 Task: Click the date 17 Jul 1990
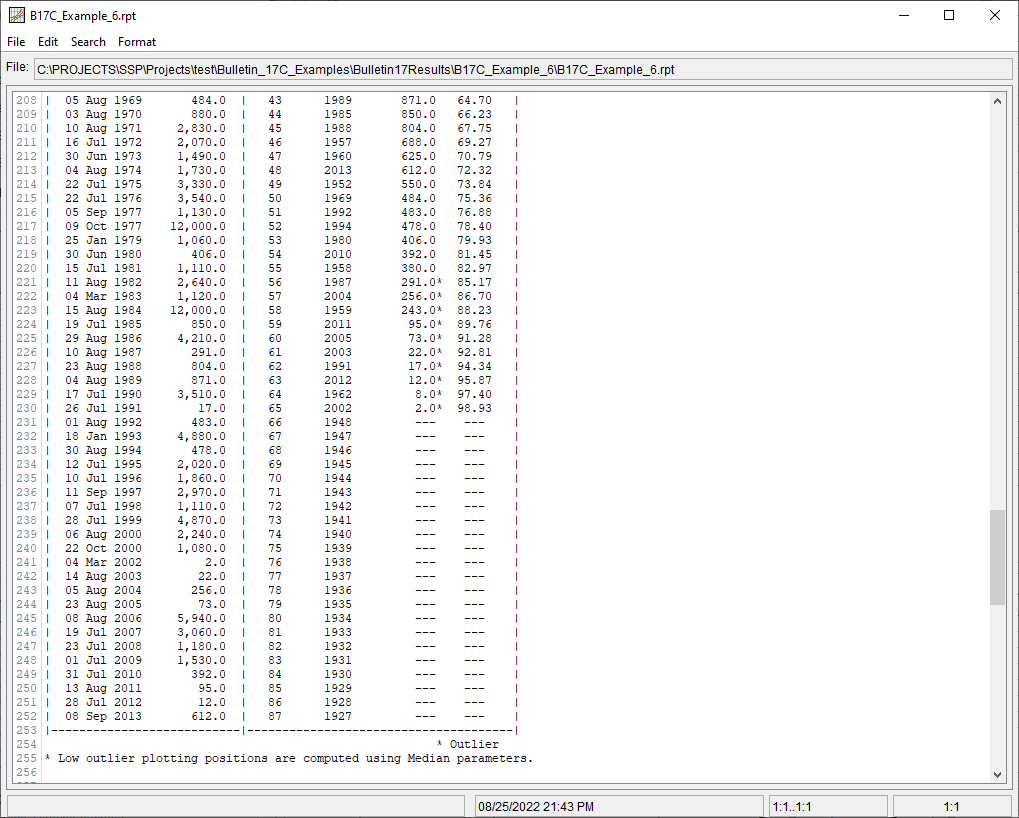(103, 394)
